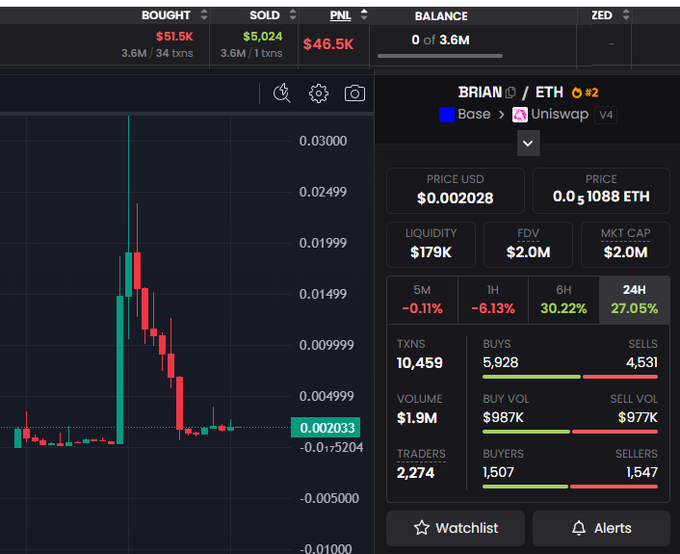Select the 5M timeframe tab

(422, 300)
